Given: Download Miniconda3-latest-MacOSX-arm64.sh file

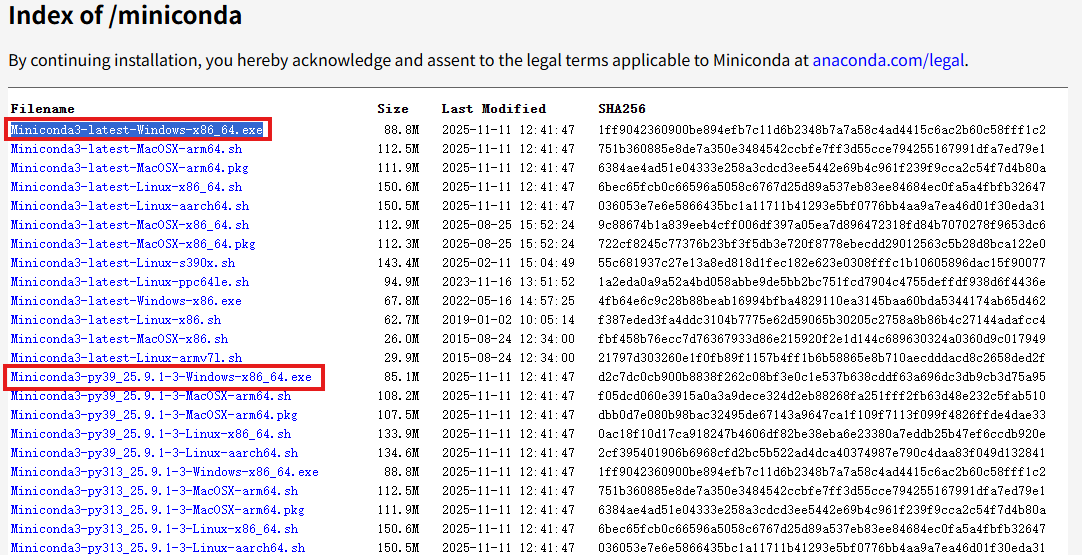Looking at the screenshot, I should point(126,149).
